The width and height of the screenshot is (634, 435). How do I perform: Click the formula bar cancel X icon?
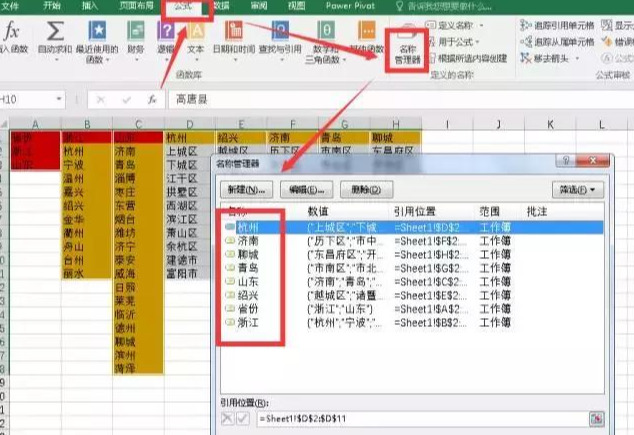pos(101,99)
